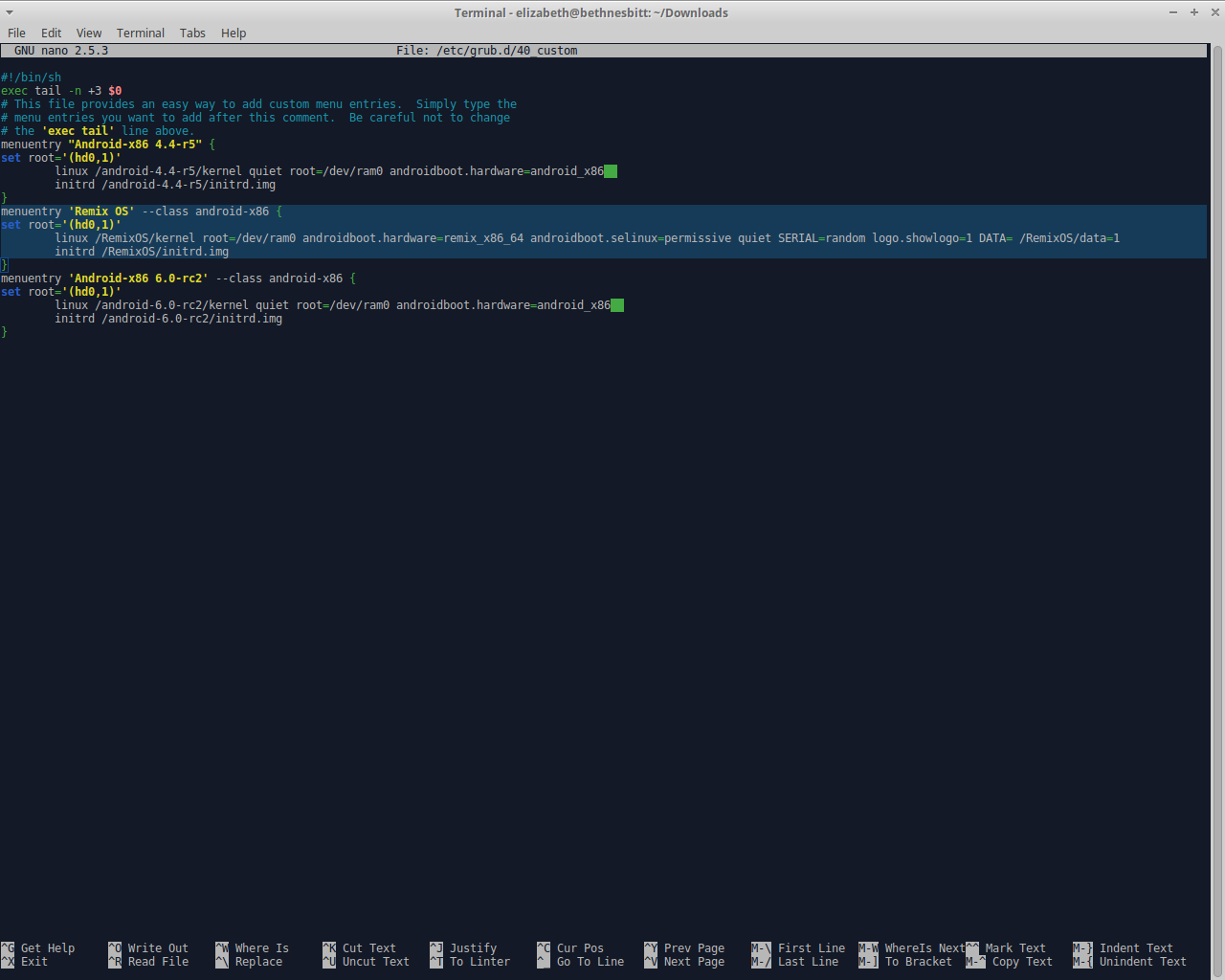Click the 'WhereIs Next' shortcut label
This screenshot has height=980, width=1225.
[925, 948]
